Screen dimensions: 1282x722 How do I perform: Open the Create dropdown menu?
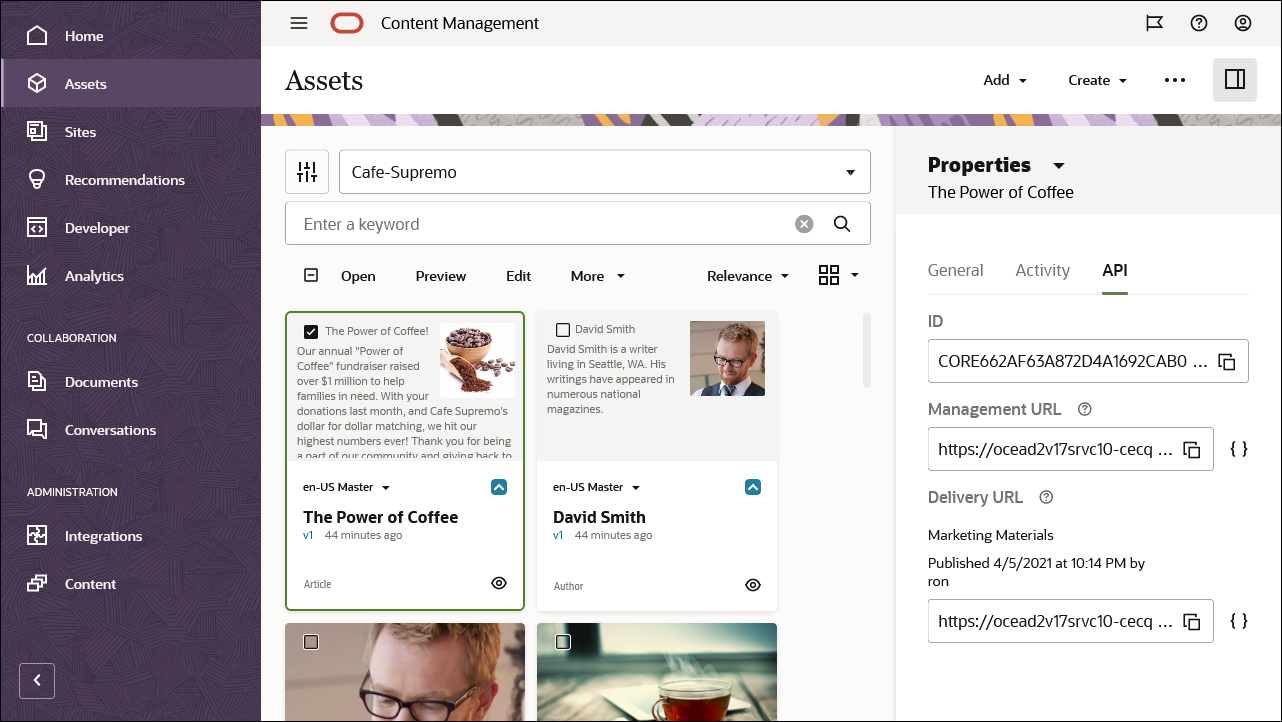[x=1097, y=80]
